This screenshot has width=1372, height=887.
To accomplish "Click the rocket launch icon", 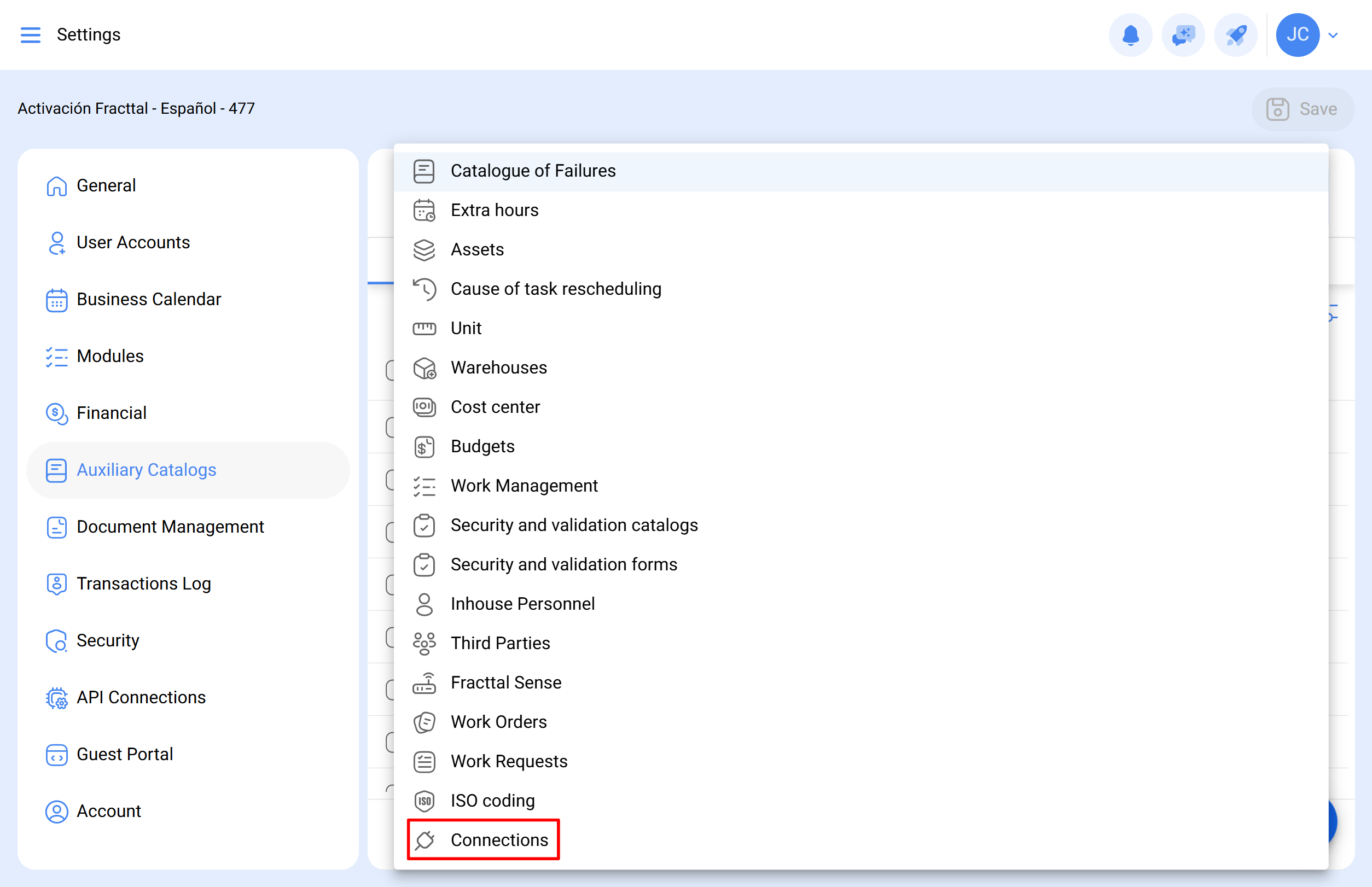I will pos(1235,34).
